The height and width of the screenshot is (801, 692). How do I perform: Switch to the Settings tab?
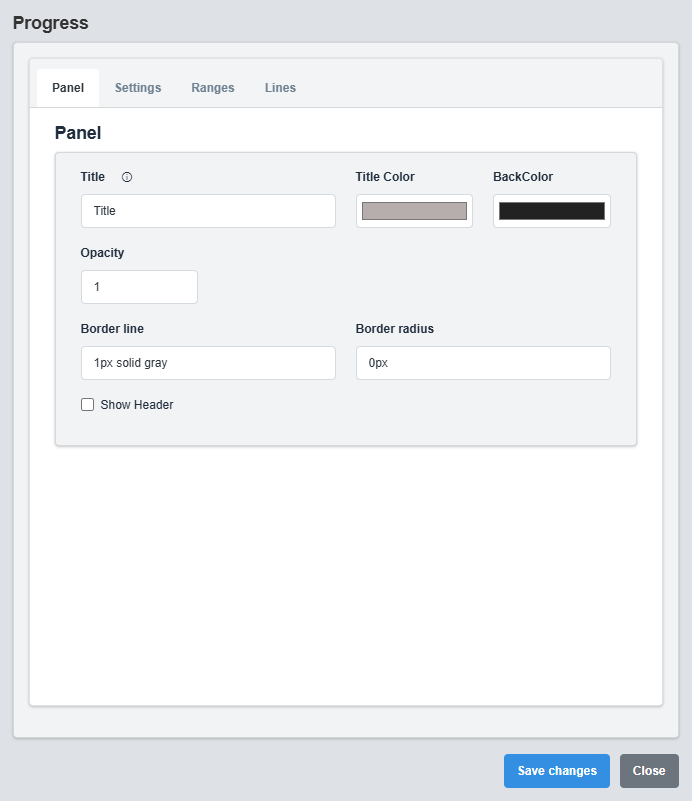coord(137,88)
